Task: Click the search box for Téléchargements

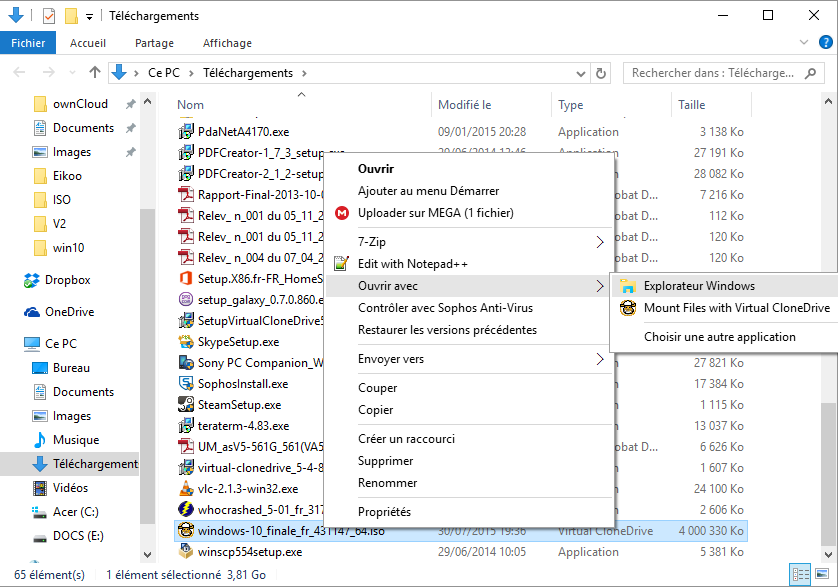Action: 720,73
